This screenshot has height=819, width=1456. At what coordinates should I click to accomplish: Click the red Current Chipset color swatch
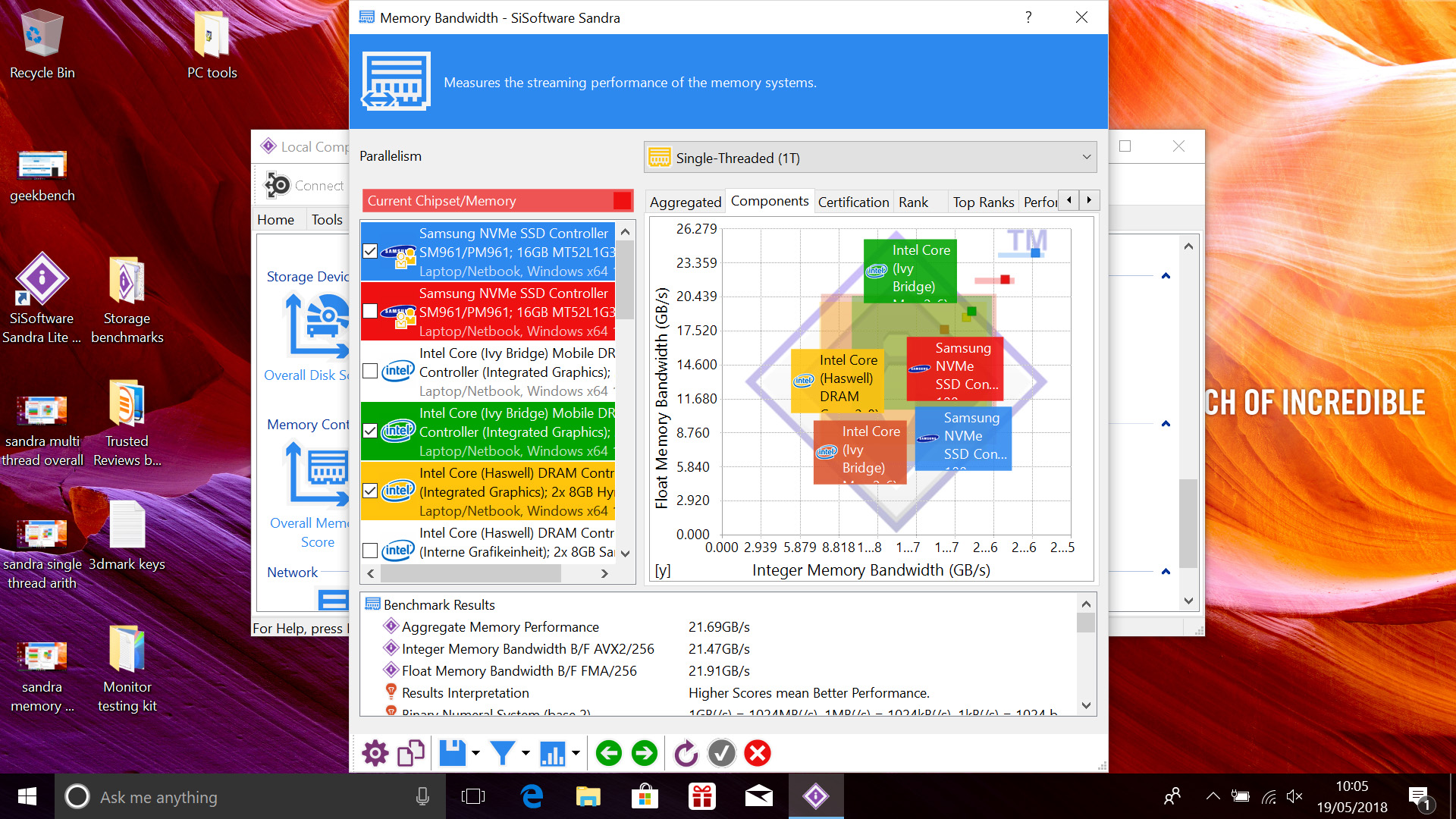click(x=622, y=201)
